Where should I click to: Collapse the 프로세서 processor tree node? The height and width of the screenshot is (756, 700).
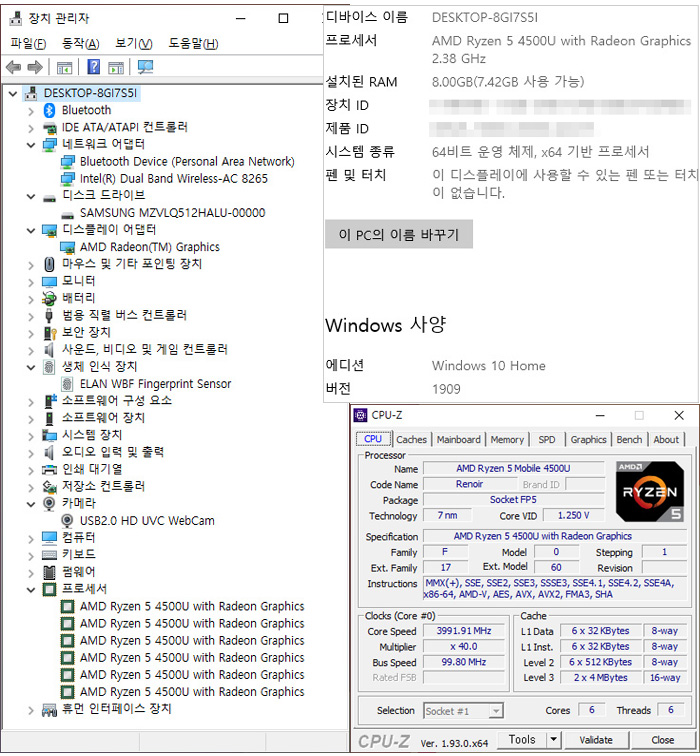coord(30,590)
